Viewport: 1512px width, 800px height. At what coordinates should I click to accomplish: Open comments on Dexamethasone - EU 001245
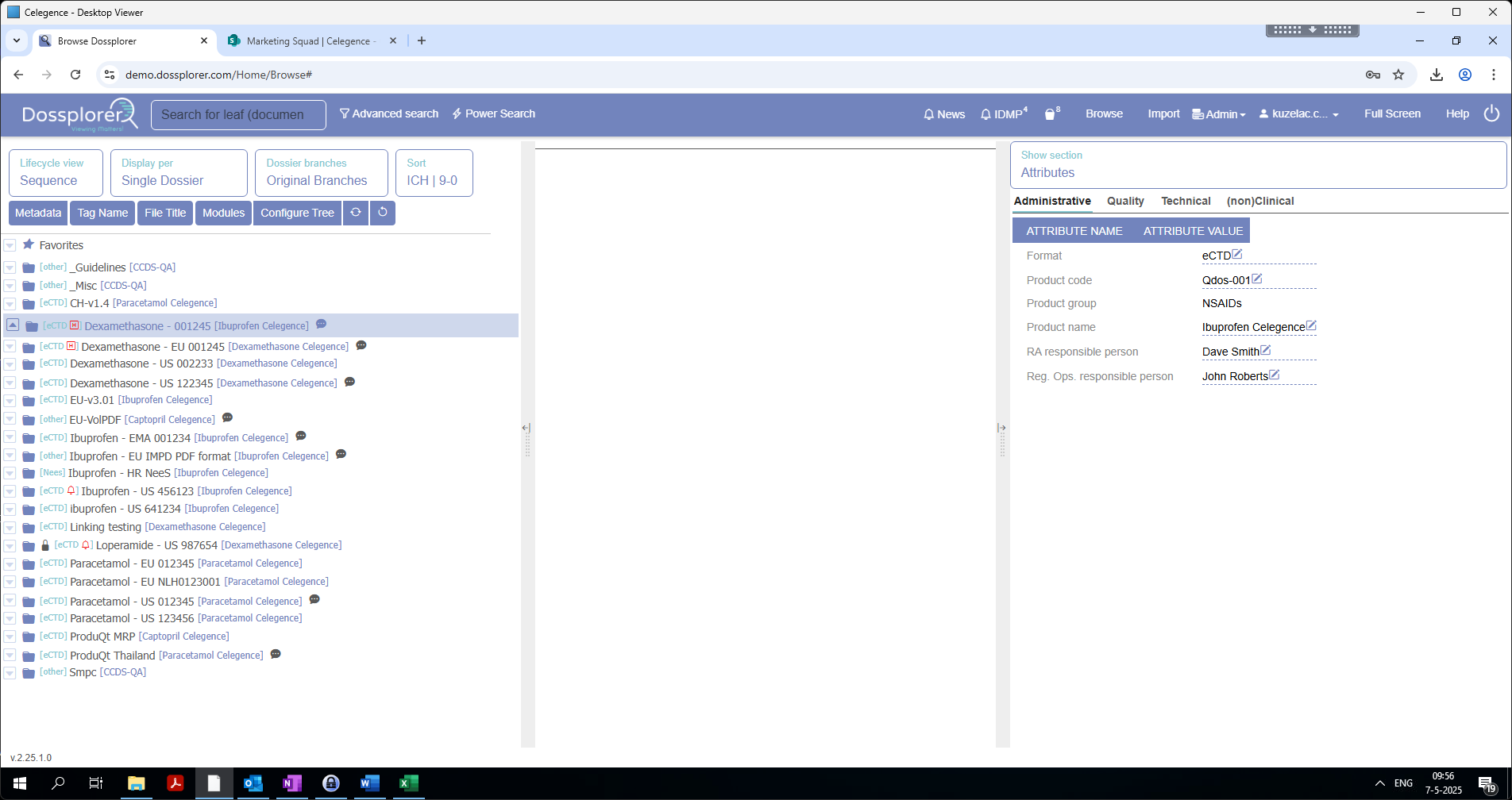[x=361, y=345]
